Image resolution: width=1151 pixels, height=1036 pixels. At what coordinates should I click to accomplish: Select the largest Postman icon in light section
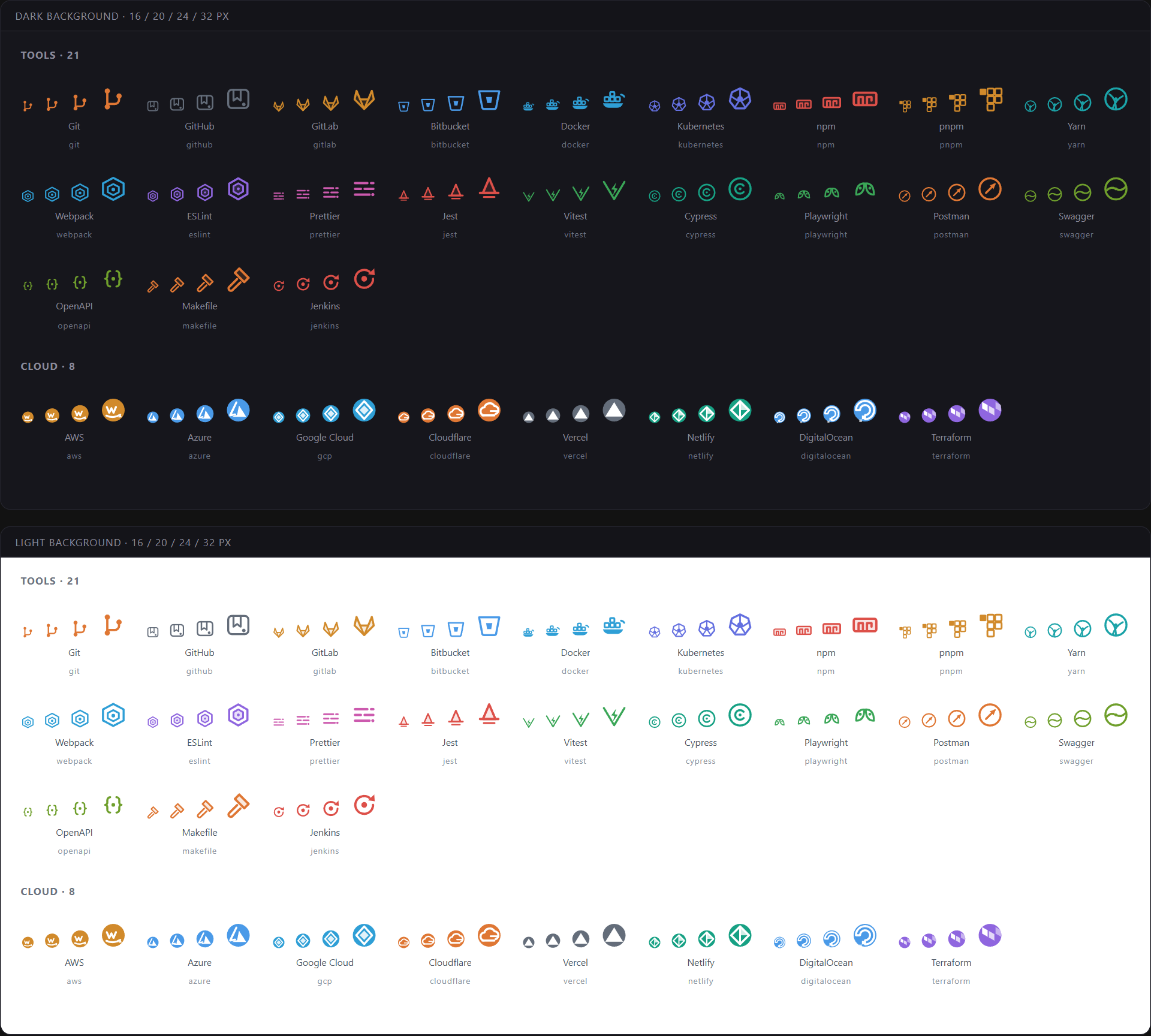coord(990,715)
